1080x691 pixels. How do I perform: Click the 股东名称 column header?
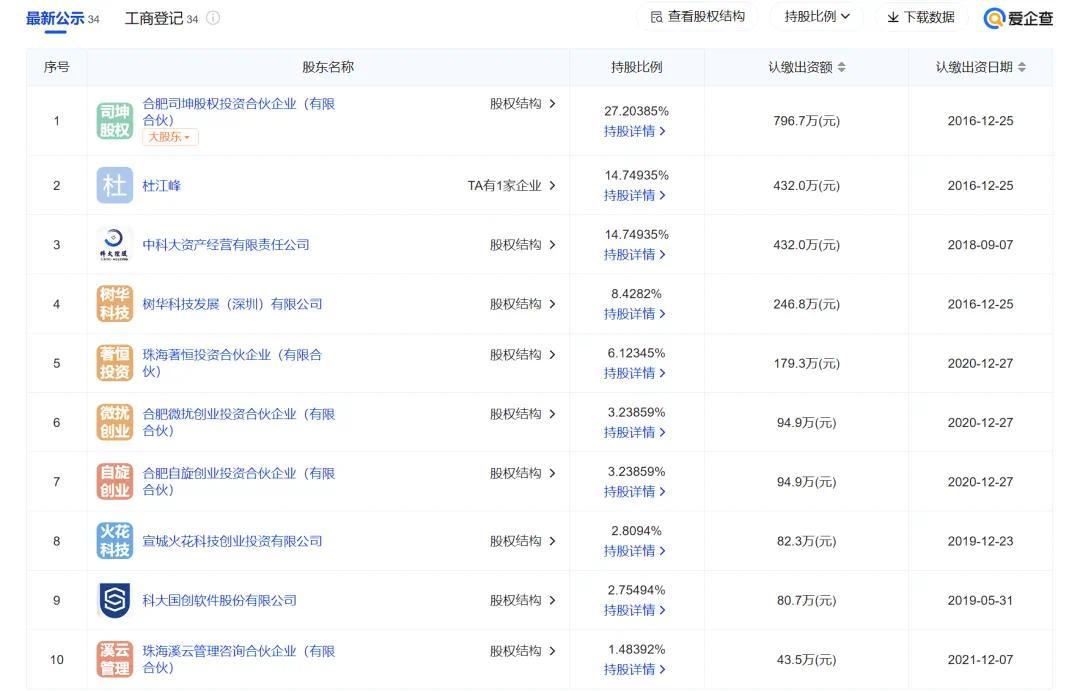point(328,67)
